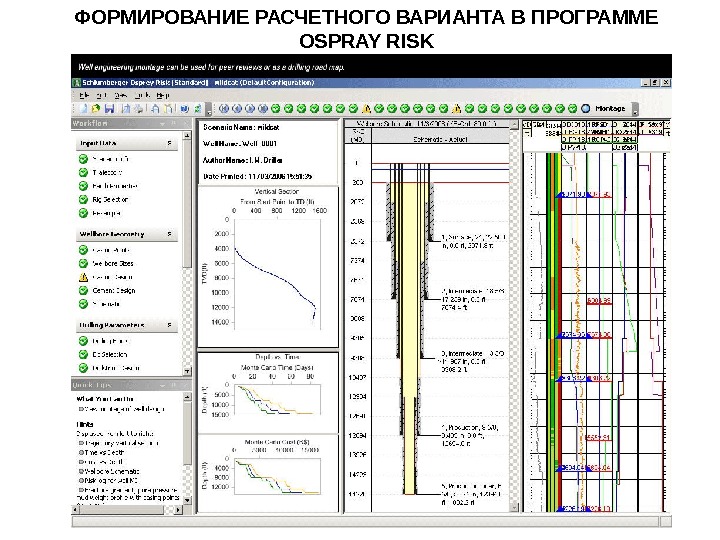Click the dropdown handle after the refresh icon
The width and height of the screenshot is (720, 540).
pyautogui.click(x=208, y=109)
